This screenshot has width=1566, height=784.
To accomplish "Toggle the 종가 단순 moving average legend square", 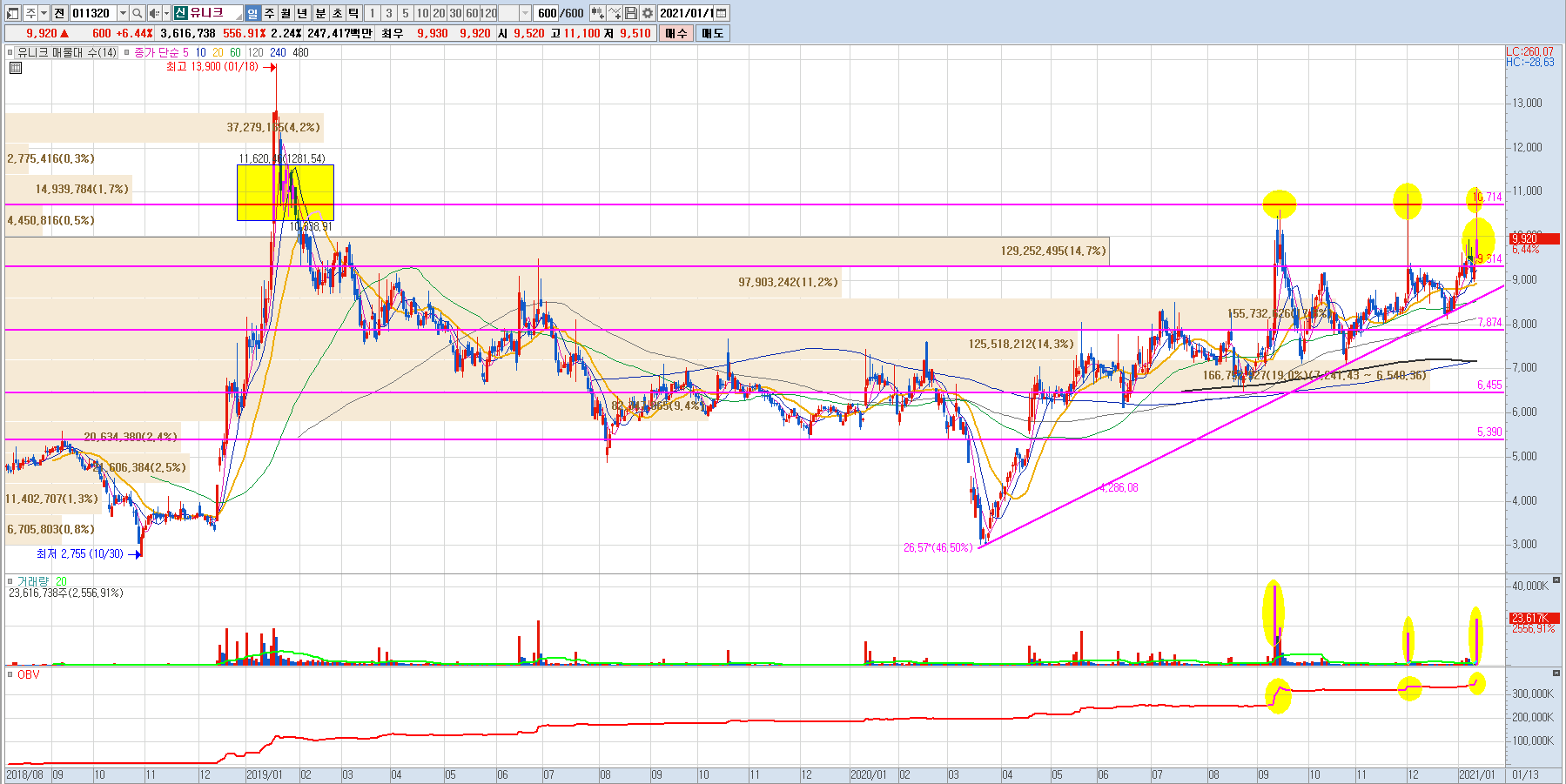I will 127,52.
